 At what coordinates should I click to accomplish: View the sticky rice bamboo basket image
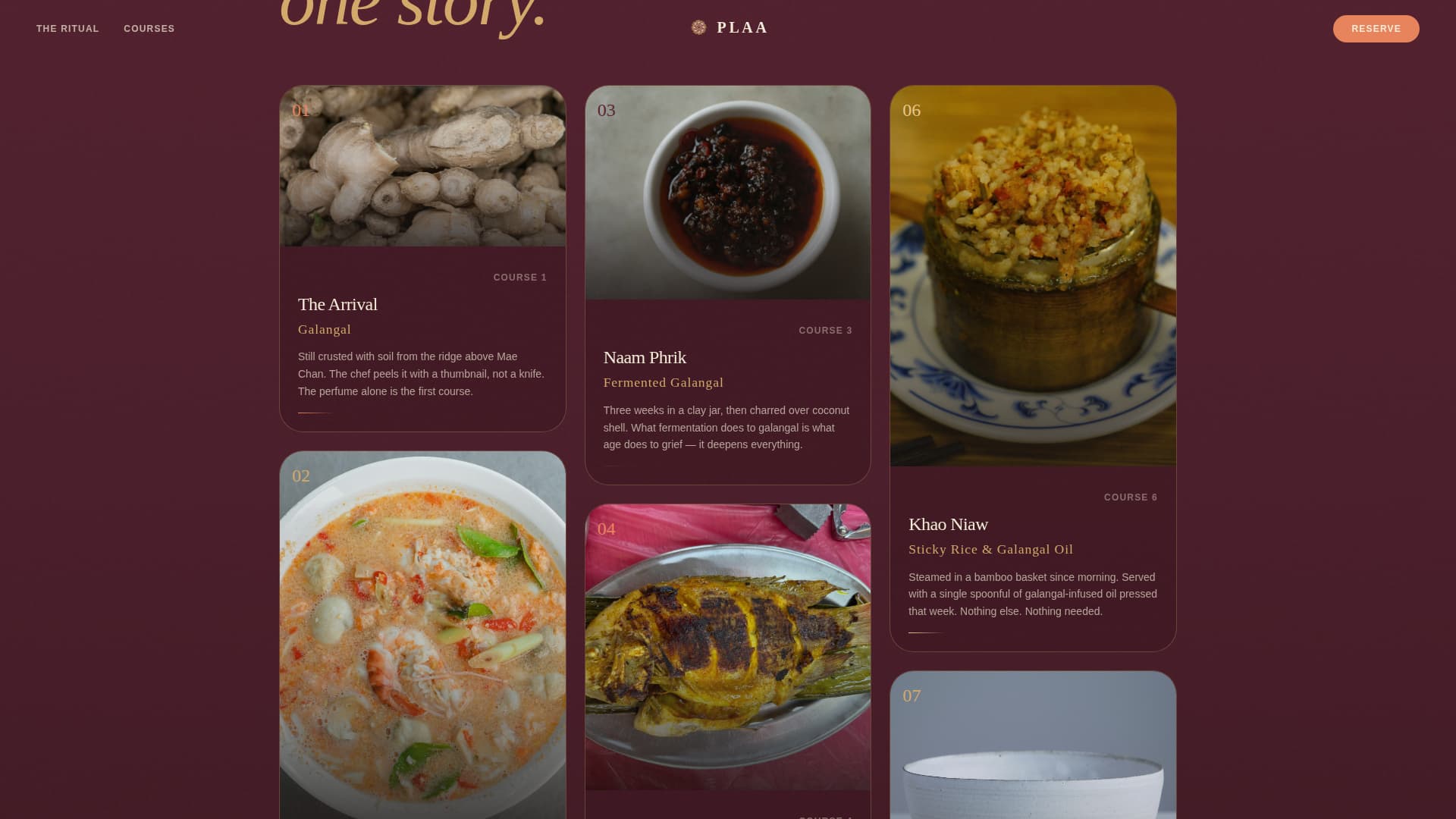coord(1033,276)
